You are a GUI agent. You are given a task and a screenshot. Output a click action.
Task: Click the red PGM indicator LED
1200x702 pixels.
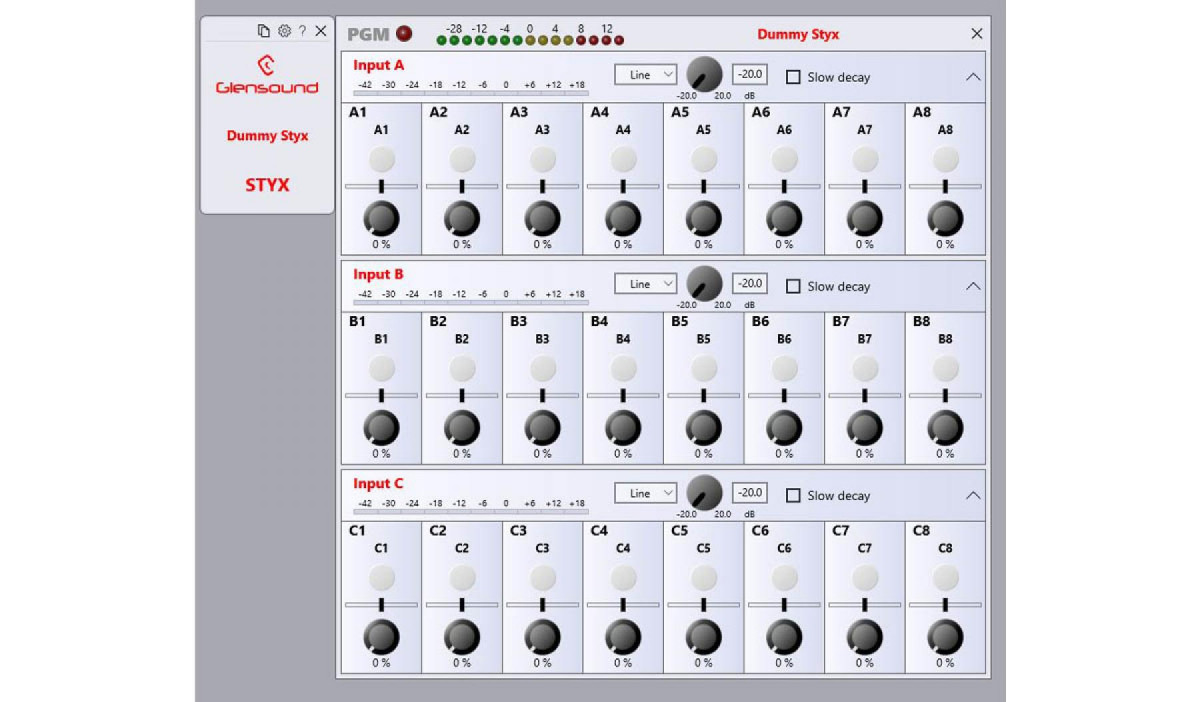point(404,34)
